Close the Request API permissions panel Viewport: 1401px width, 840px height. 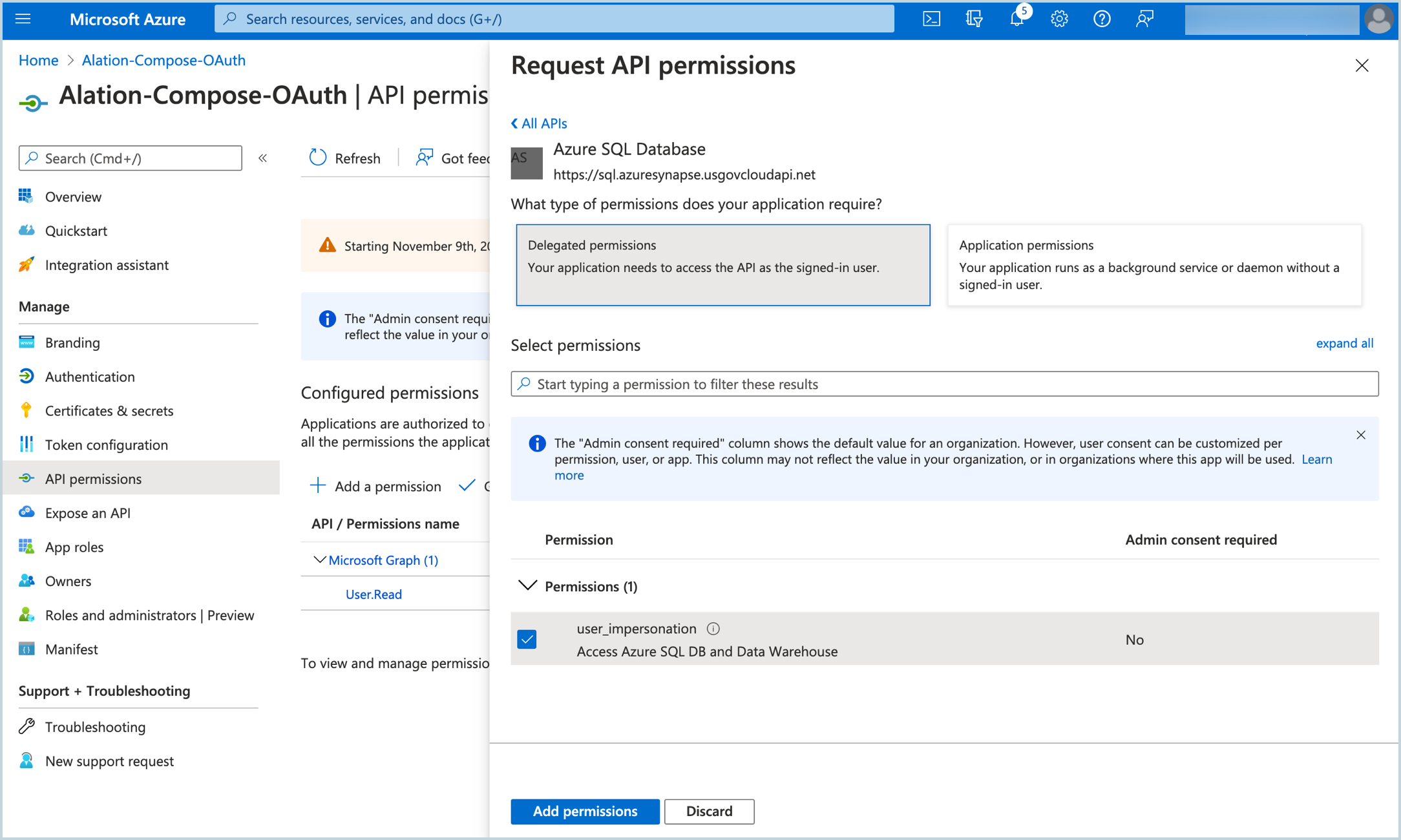[x=1362, y=65]
